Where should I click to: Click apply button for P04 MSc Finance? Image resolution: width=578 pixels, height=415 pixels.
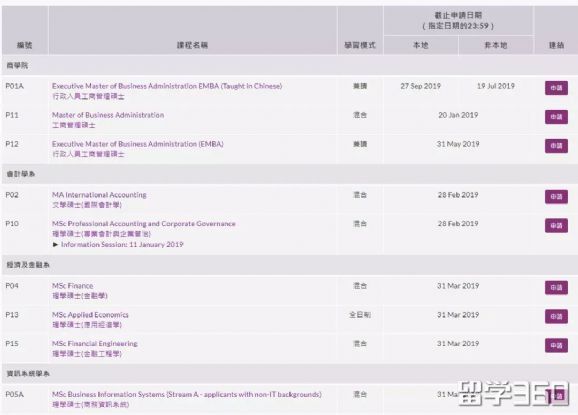click(x=556, y=287)
